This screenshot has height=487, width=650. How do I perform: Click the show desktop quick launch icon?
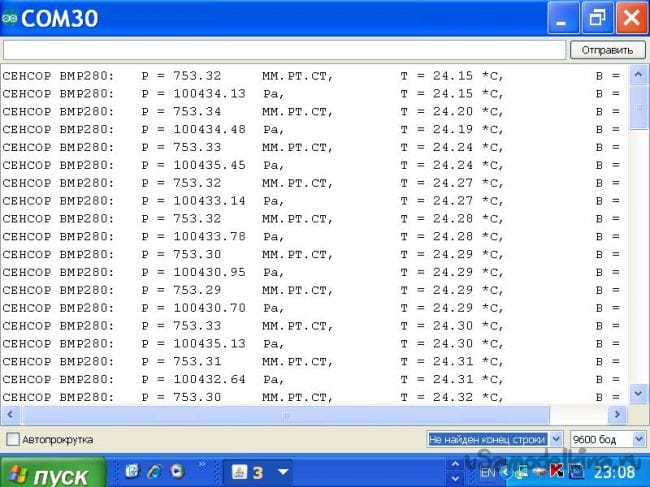click(x=132, y=471)
